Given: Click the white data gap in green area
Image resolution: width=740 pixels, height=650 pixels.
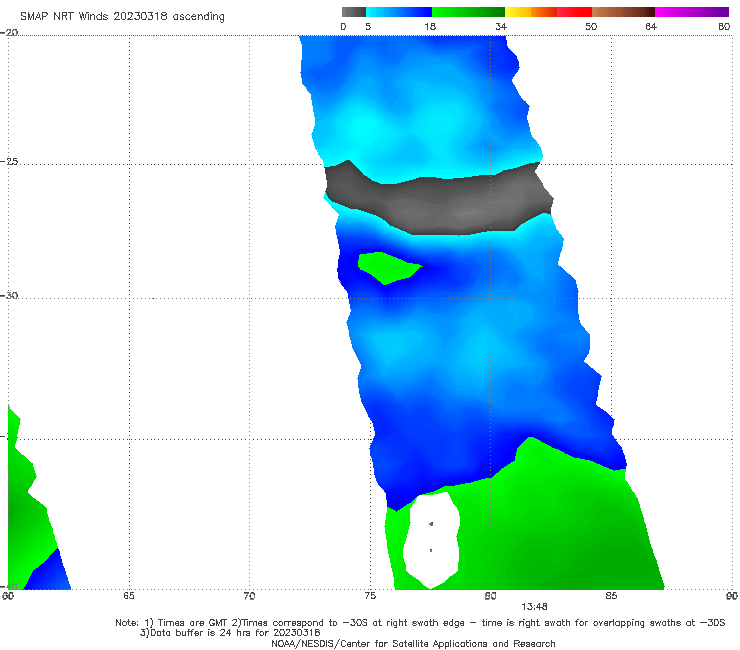Looking at the screenshot, I should (x=431, y=540).
